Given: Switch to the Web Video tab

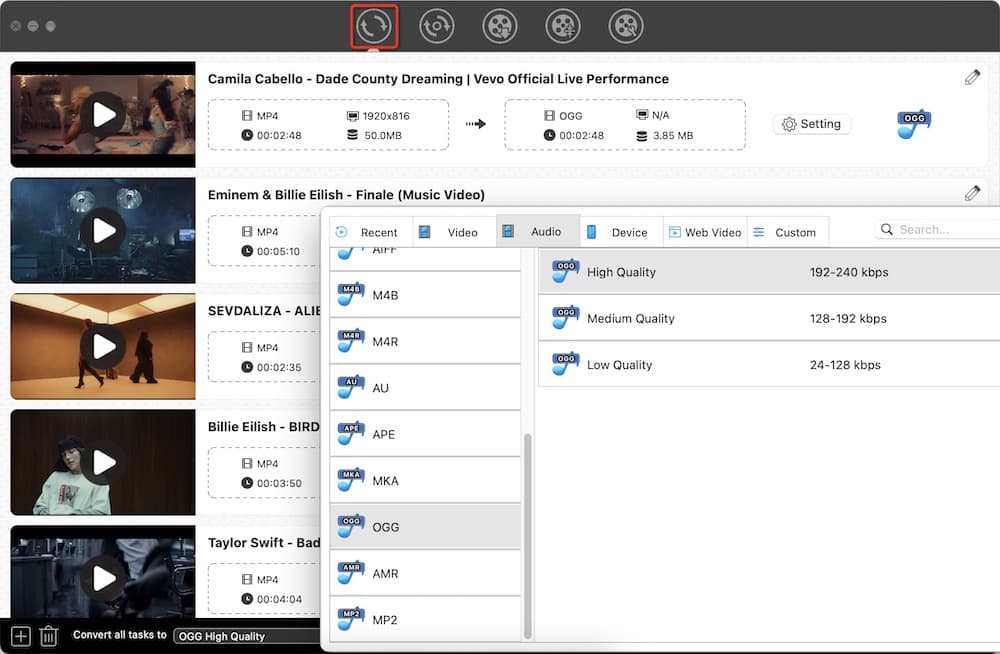Looking at the screenshot, I should click(705, 232).
